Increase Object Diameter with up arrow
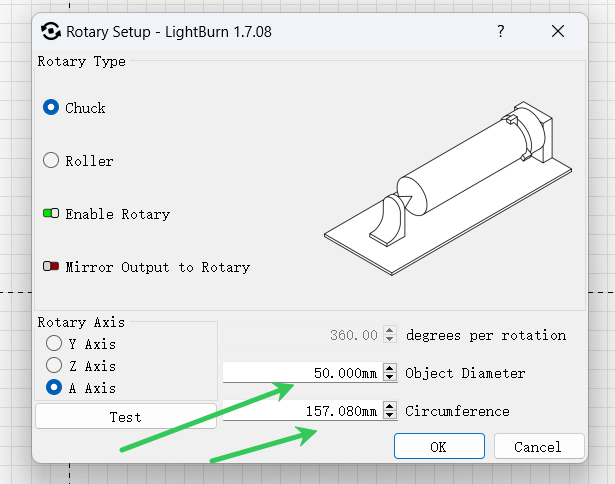The width and height of the screenshot is (615, 484). 389,368
